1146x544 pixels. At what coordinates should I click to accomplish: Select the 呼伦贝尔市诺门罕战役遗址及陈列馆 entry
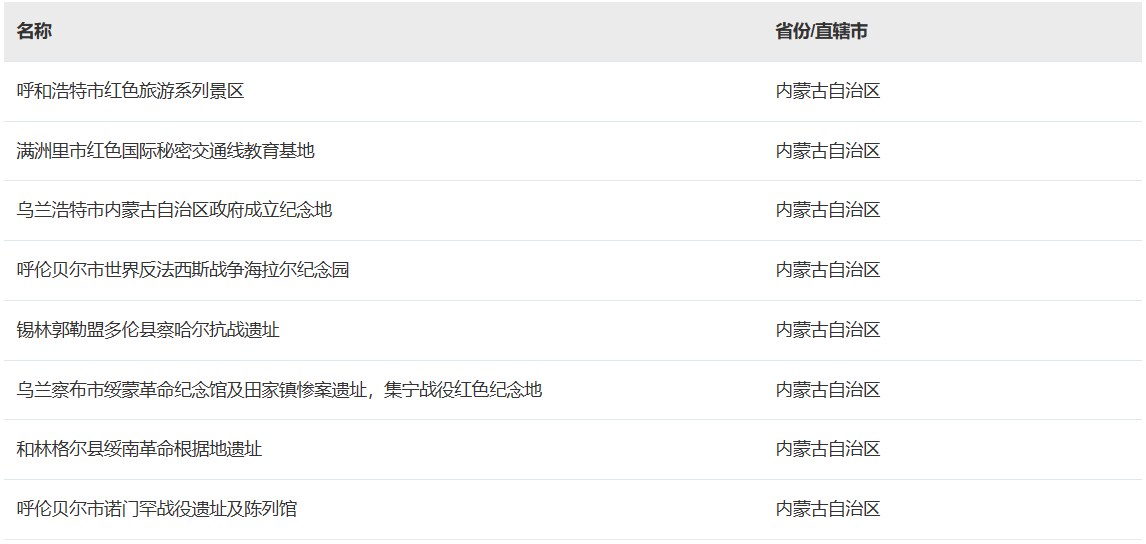point(156,508)
